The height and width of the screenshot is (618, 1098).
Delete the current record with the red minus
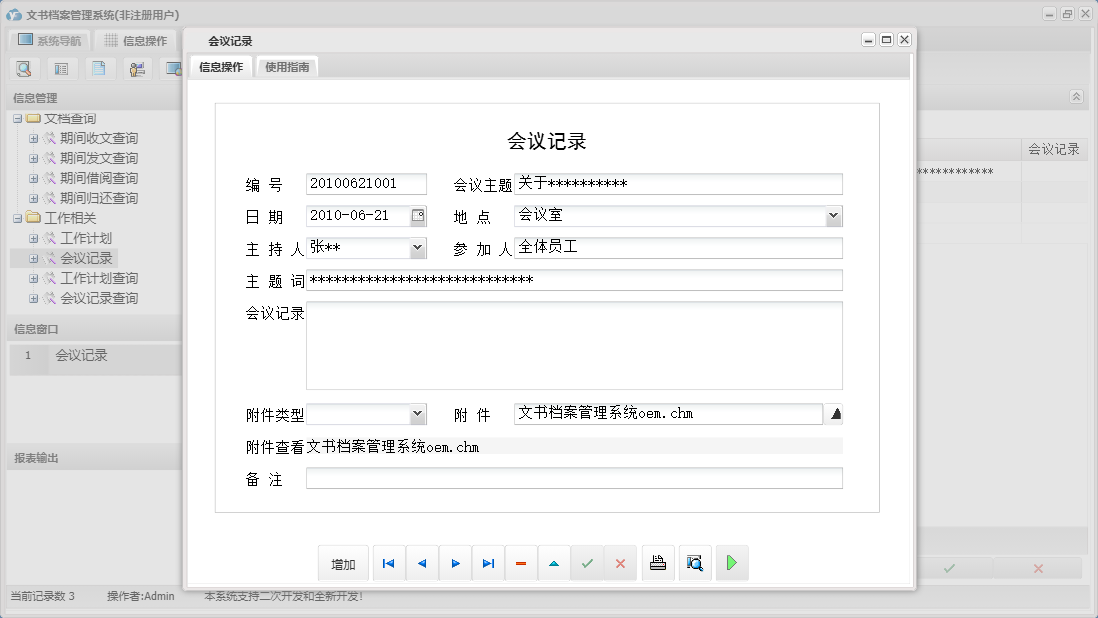[x=521, y=563]
